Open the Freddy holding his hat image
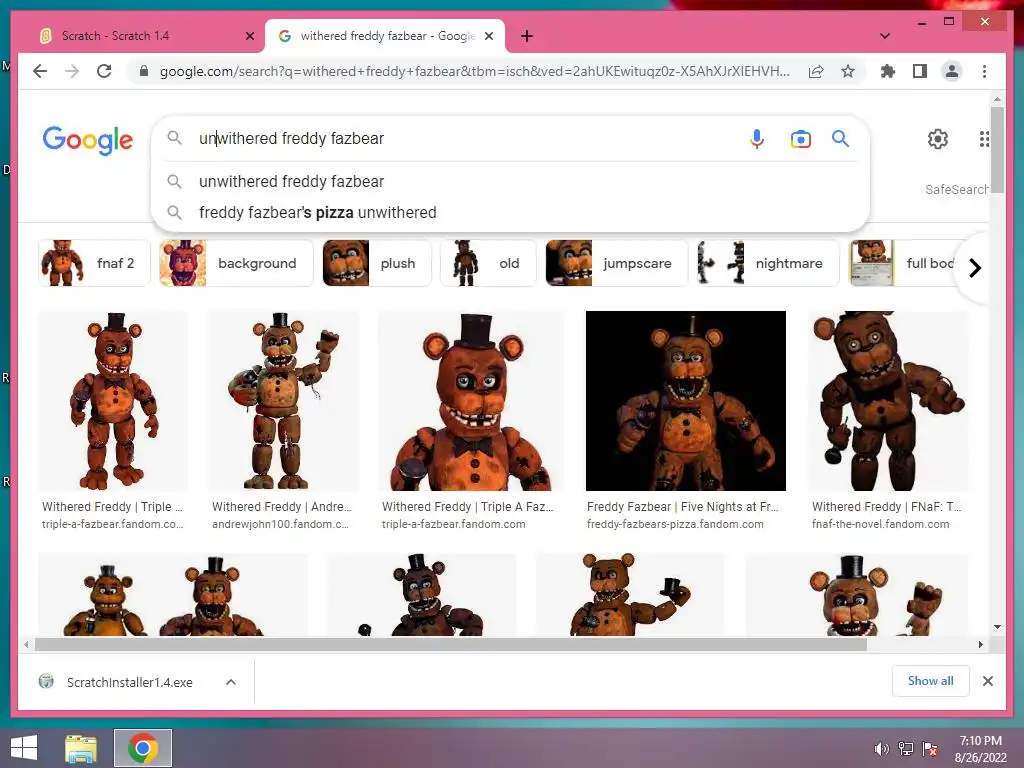1024x768 pixels. tap(630, 594)
